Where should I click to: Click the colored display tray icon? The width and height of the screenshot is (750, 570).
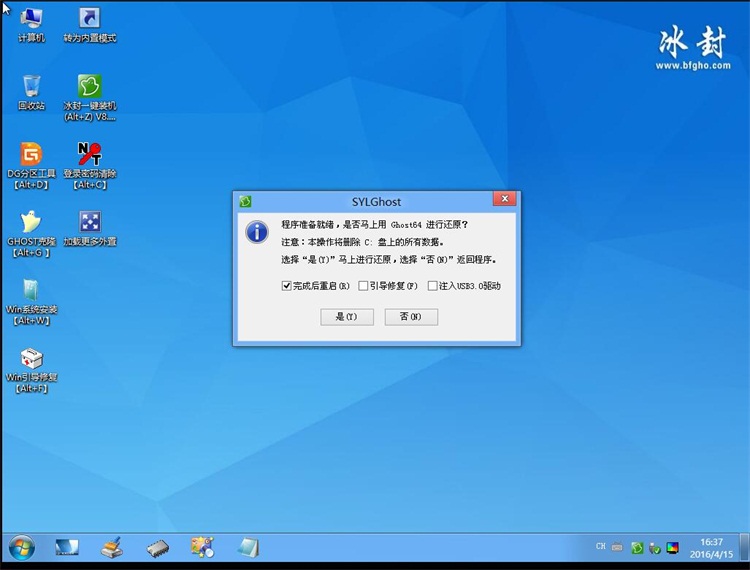673,548
